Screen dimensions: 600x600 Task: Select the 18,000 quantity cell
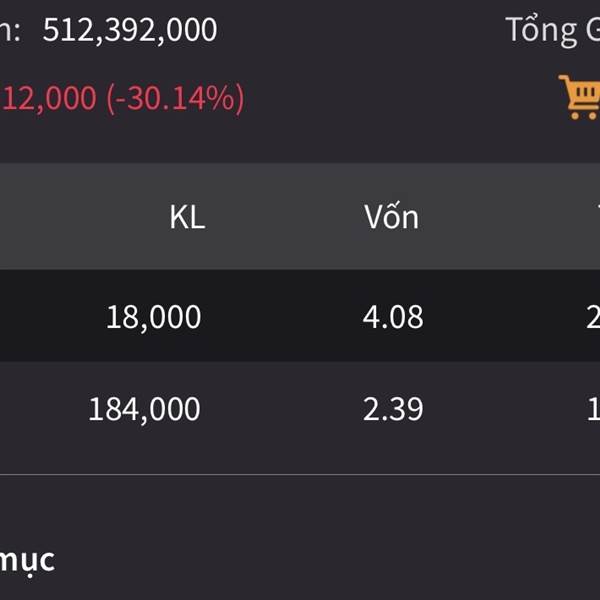point(153,317)
